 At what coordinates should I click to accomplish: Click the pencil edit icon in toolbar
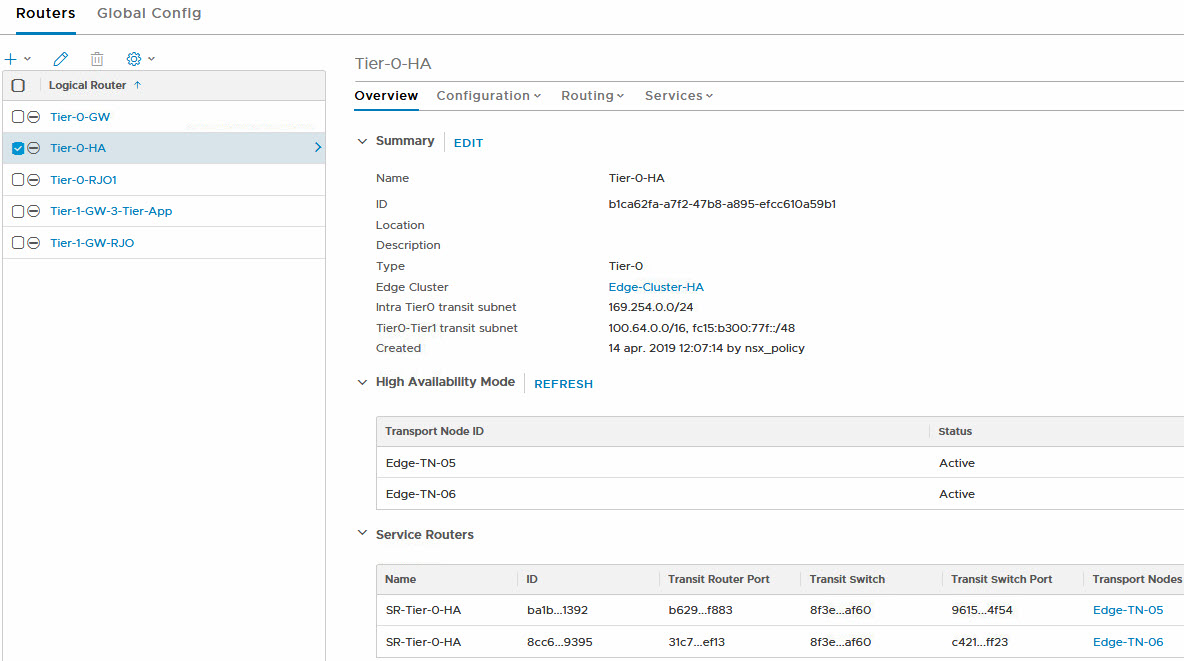click(61, 60)
